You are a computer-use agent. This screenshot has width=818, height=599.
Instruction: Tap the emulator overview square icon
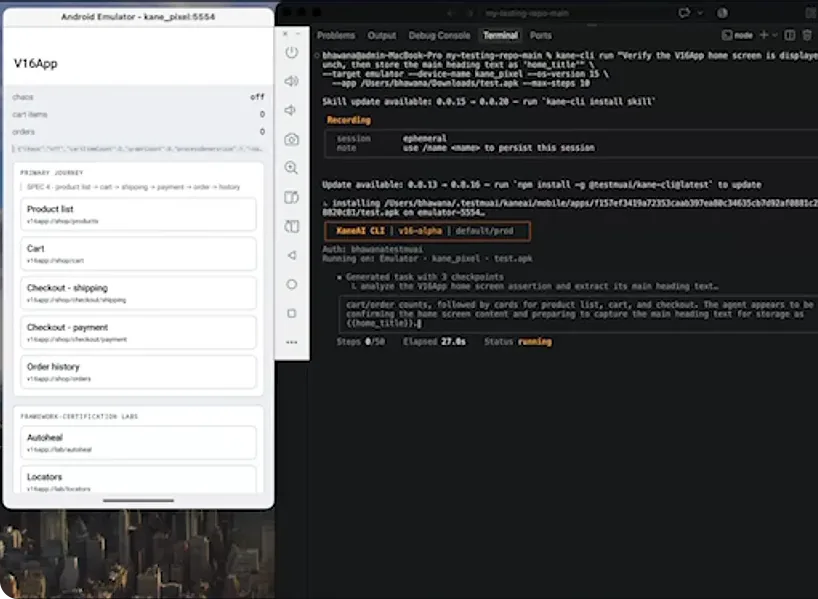pos(292,313)
